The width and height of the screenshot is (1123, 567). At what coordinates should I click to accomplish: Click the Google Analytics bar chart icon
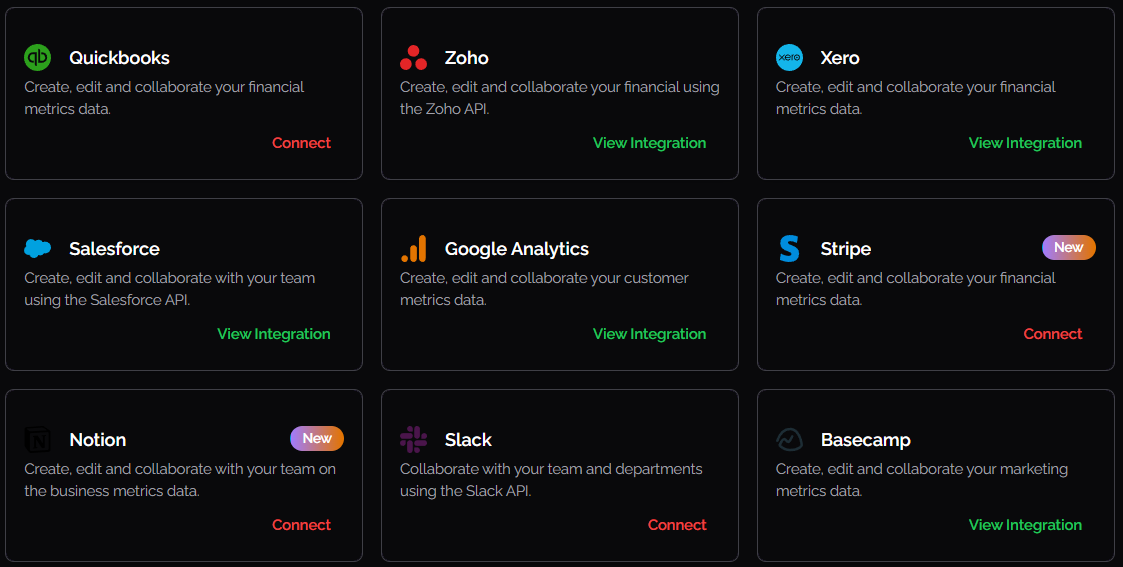(x=413, y=249)
